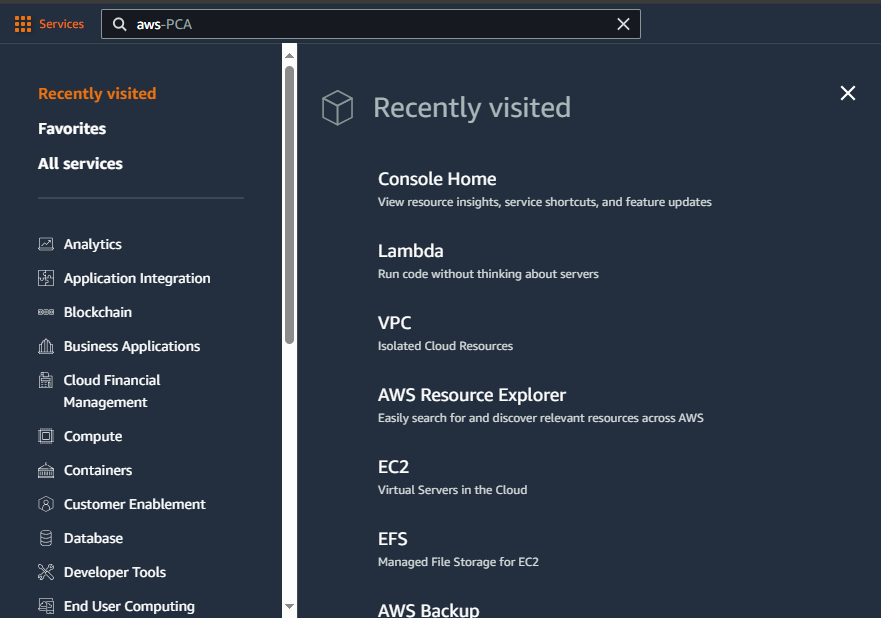Screen dimensions: 881x618
Task: Click the Blockchain category icon
Action: tap(46, 312)
